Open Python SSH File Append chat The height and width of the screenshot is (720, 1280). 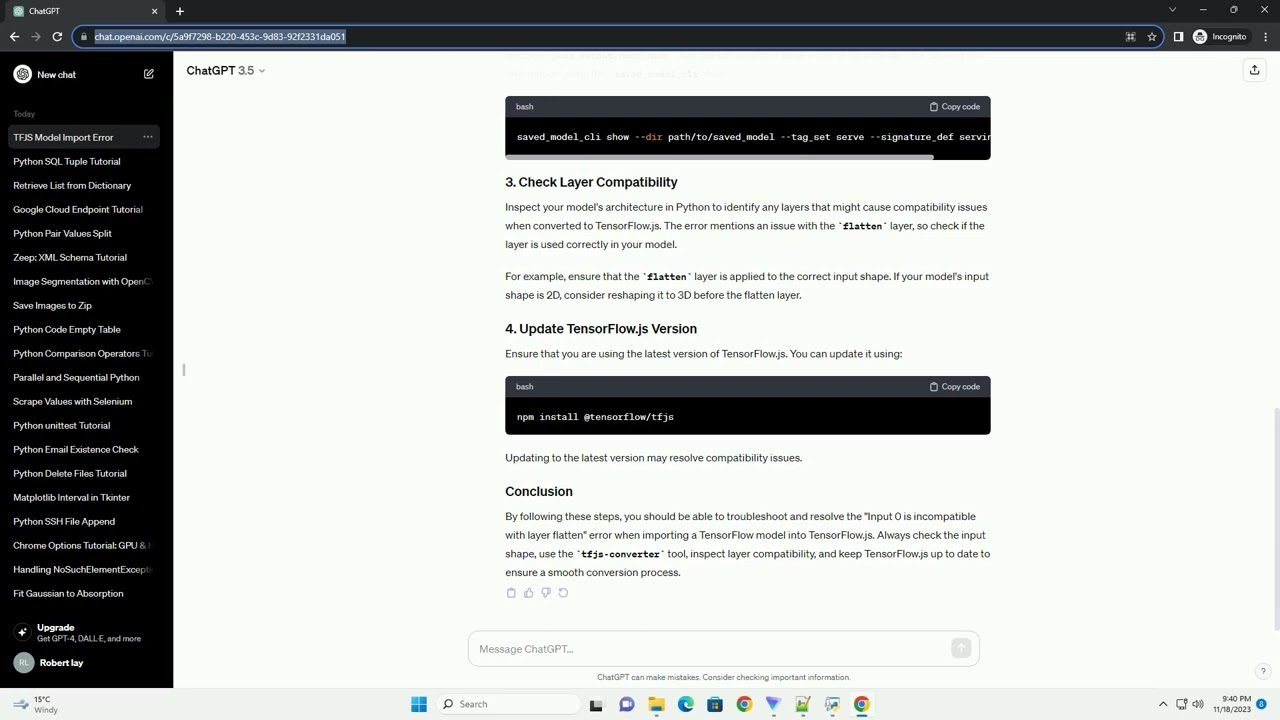pos(86,521)
